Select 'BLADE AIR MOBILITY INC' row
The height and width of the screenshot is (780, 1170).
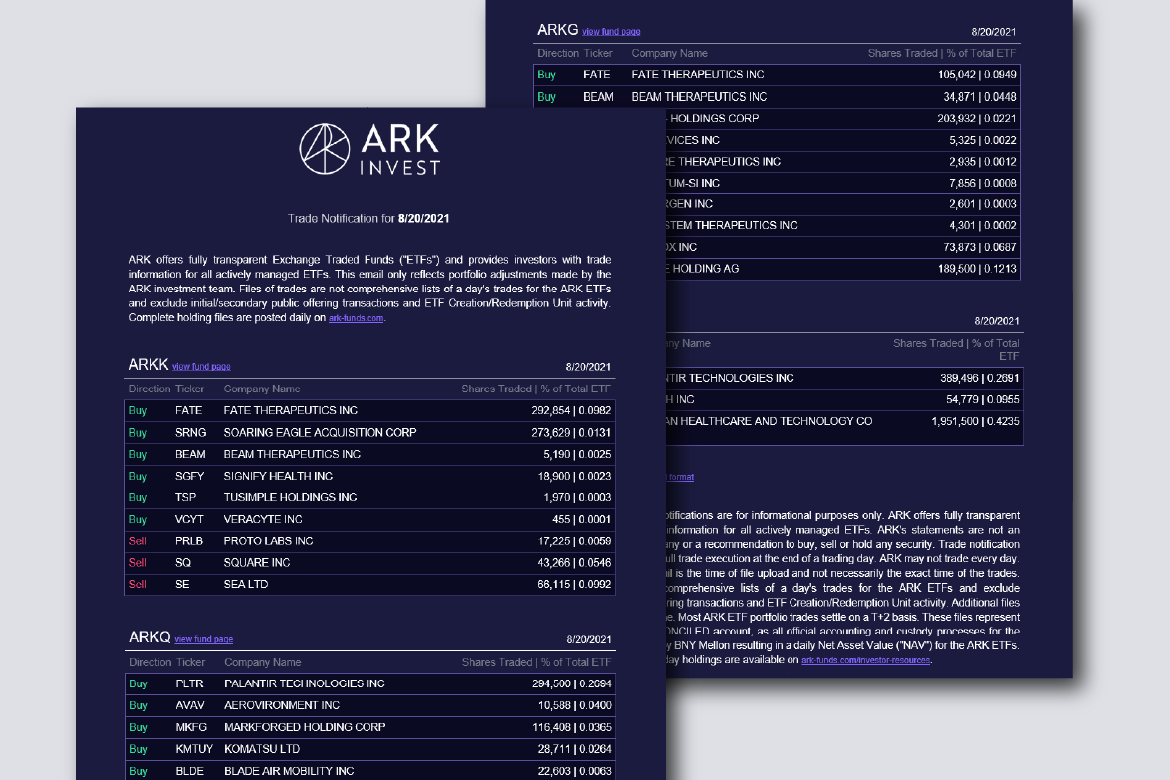point(370,770)
